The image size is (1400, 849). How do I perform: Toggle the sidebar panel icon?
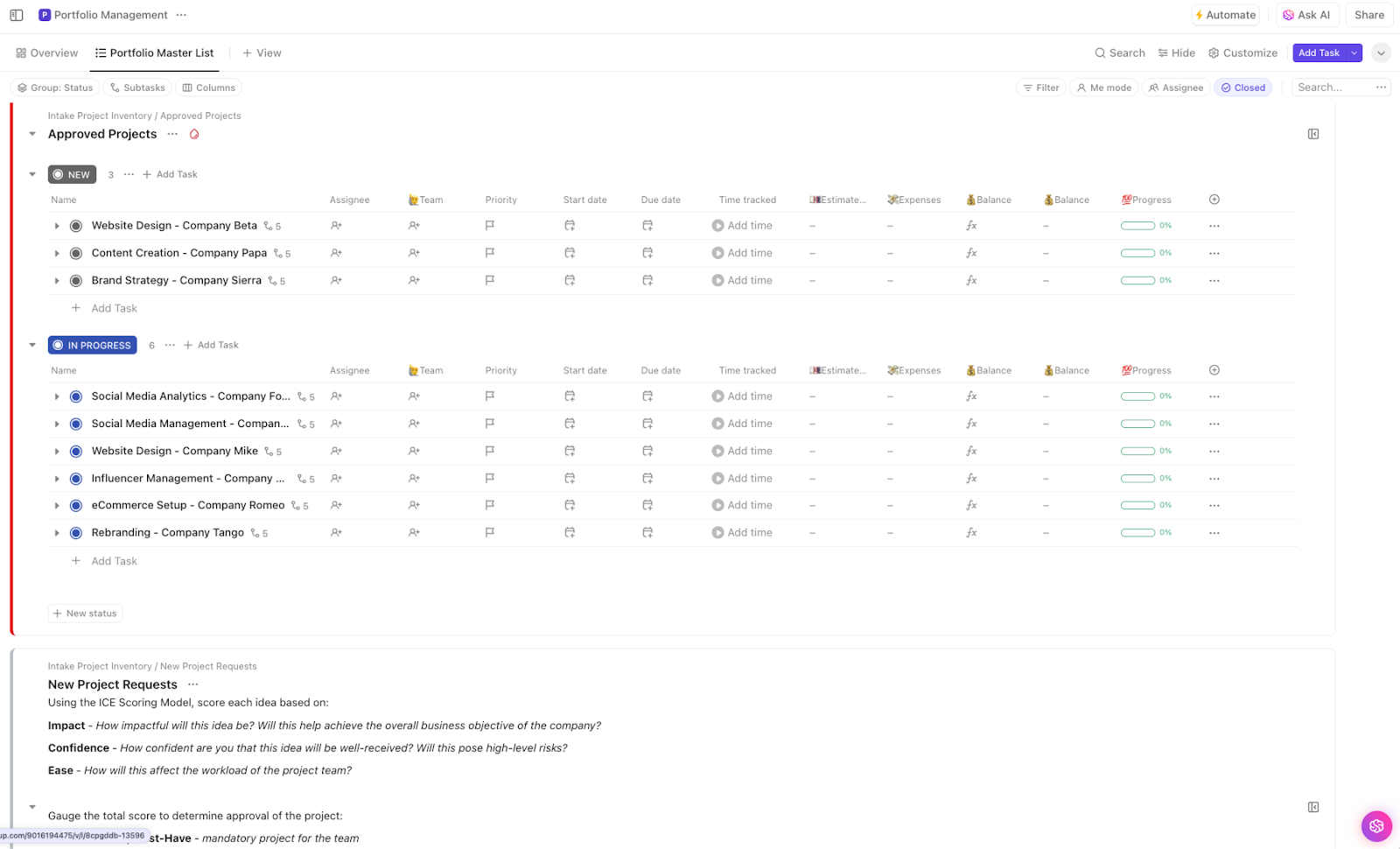[x=17, y=15]
